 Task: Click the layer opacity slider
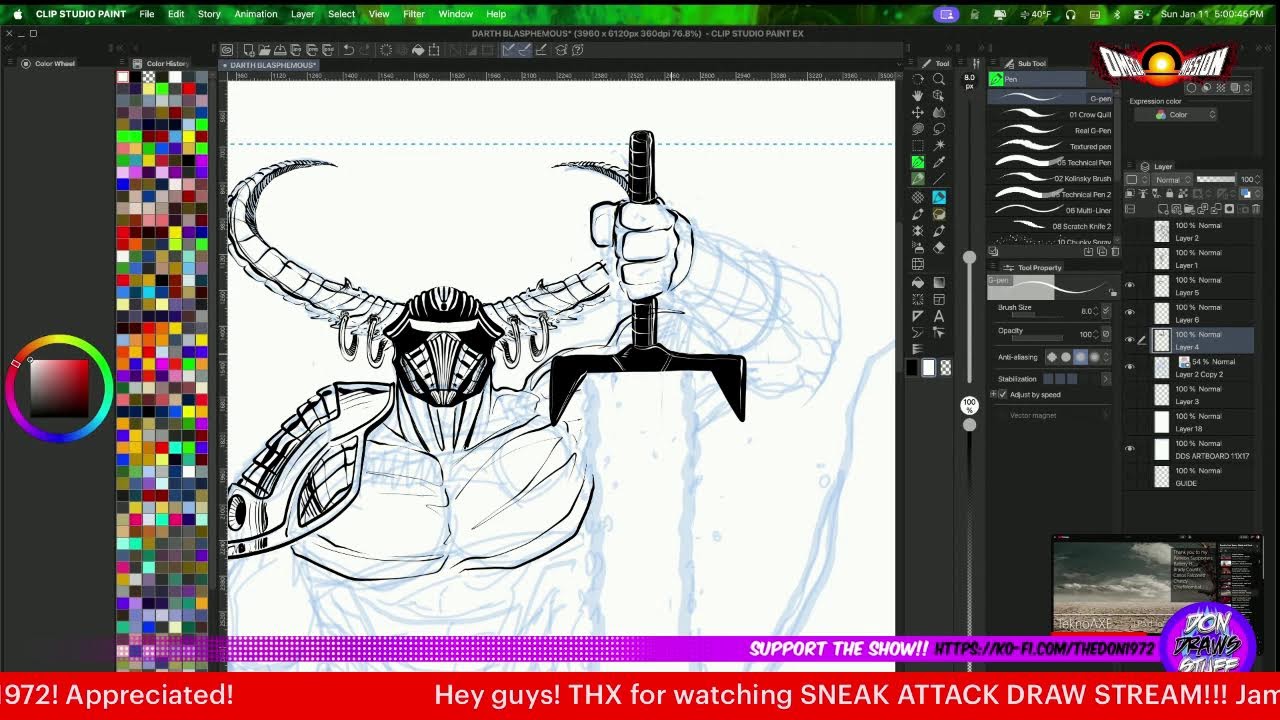(1216, 179)
